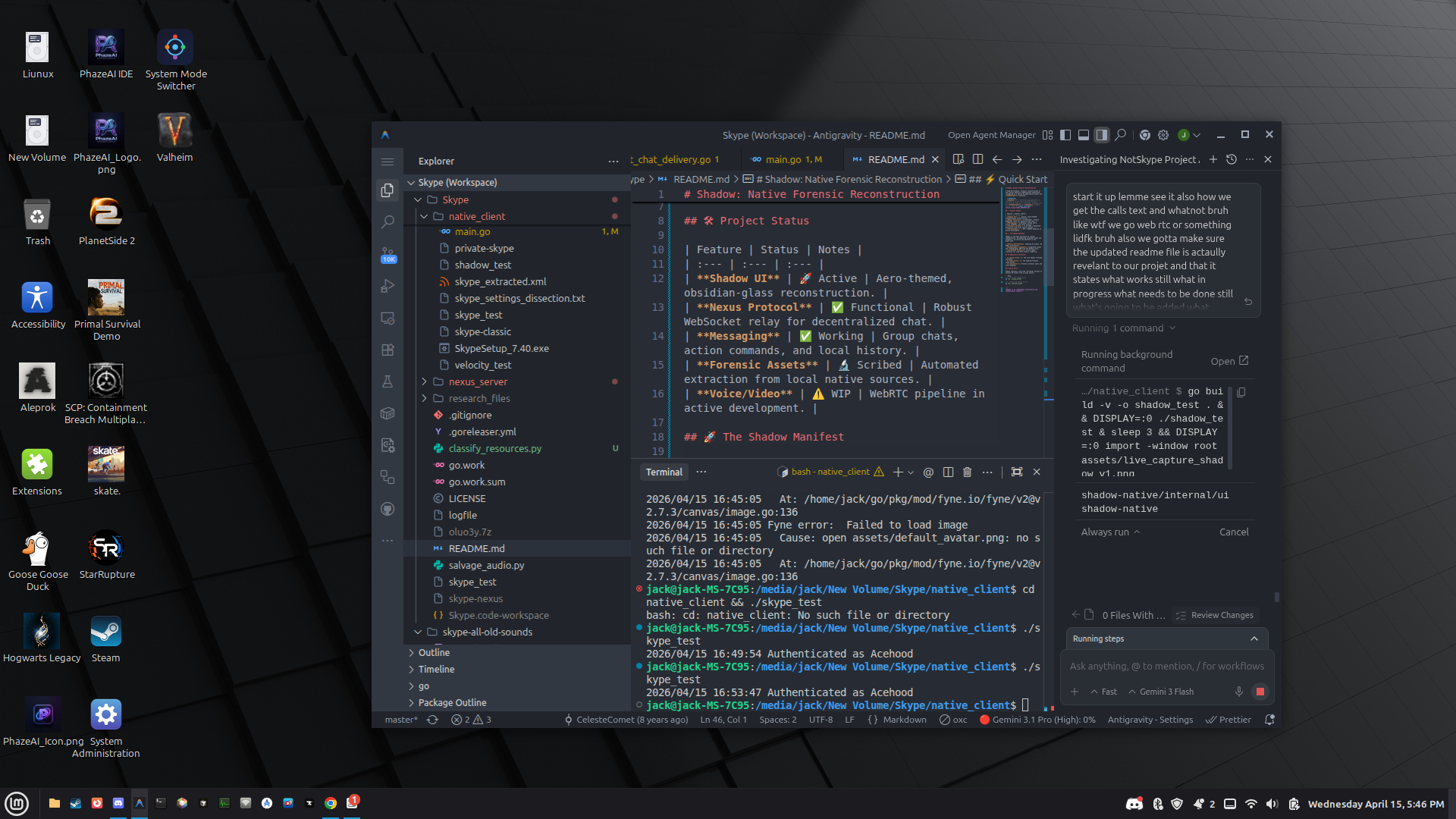1456x819 pixels.
Task: Select the Terminal panel tab
Action: (x=664, y=472)
